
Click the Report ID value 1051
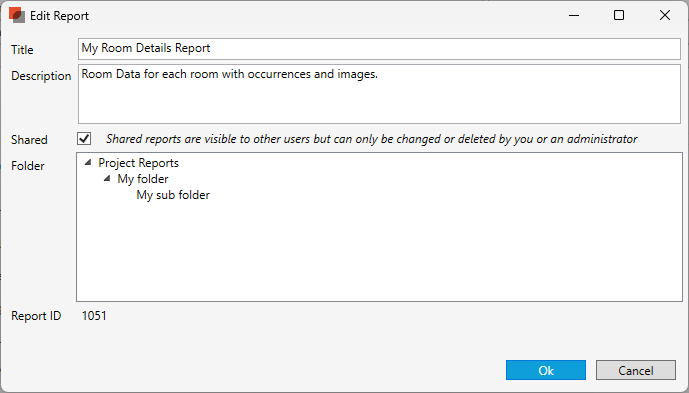coord(94,316)
